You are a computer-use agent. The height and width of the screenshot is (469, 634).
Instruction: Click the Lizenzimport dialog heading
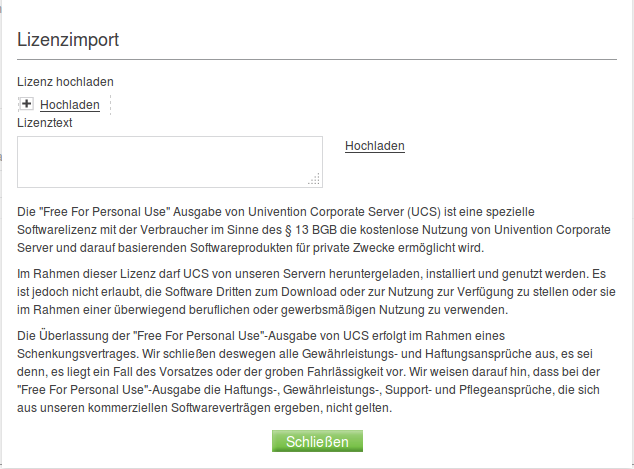(69, 40)
